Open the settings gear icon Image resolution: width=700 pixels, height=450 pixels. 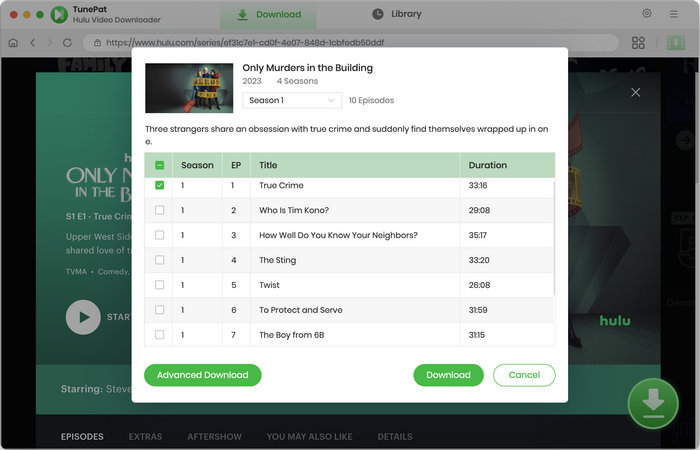point(646,13)
